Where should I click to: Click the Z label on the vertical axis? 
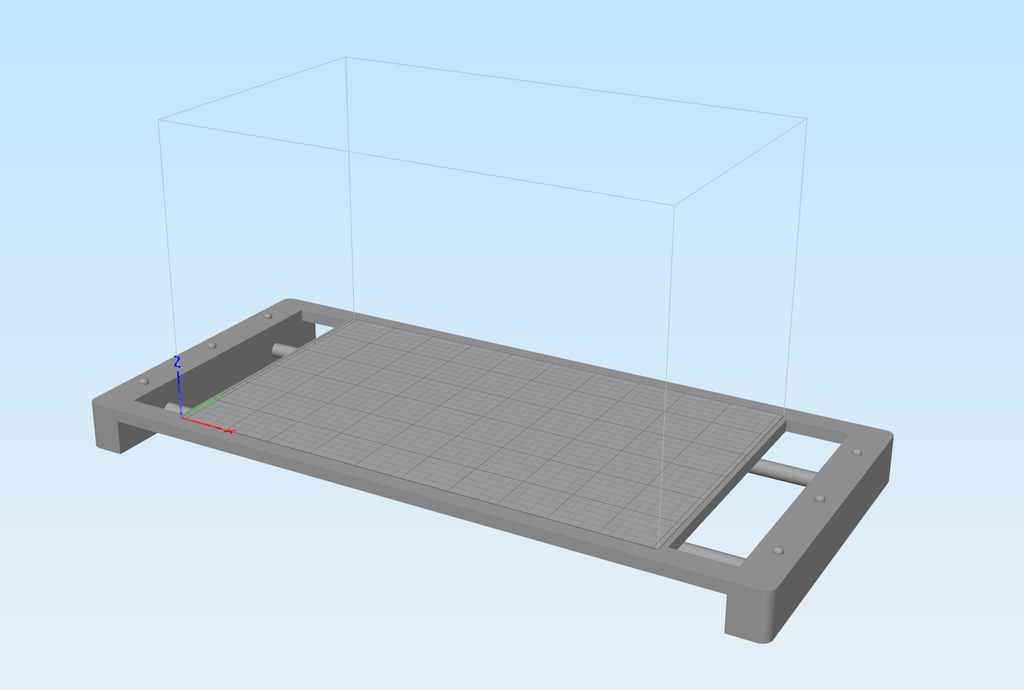178,362
